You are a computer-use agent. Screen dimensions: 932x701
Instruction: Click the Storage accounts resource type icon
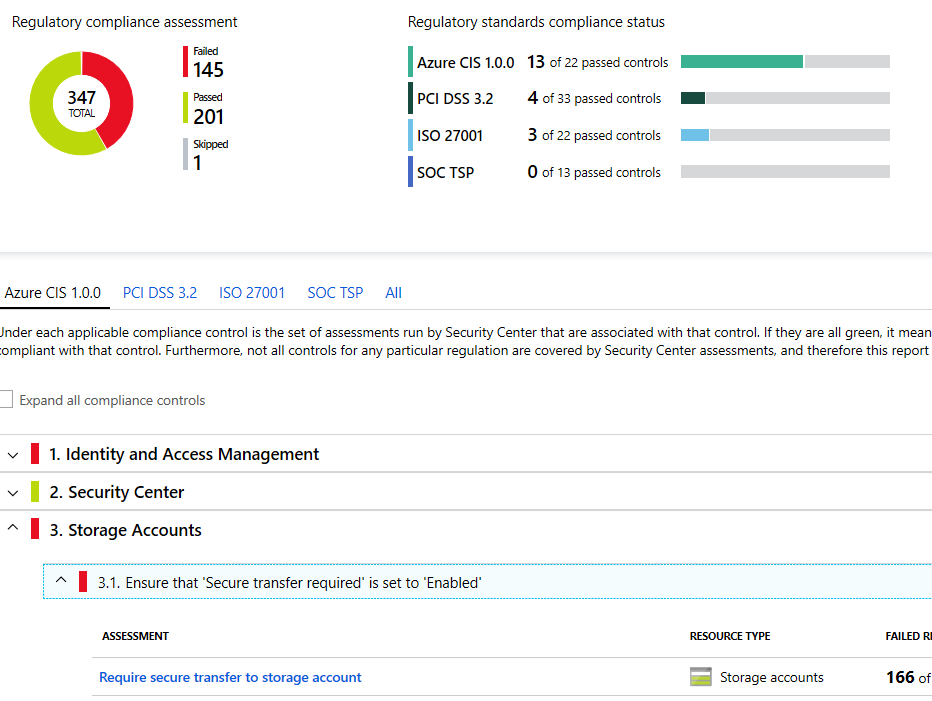click(x=701, y=676)
